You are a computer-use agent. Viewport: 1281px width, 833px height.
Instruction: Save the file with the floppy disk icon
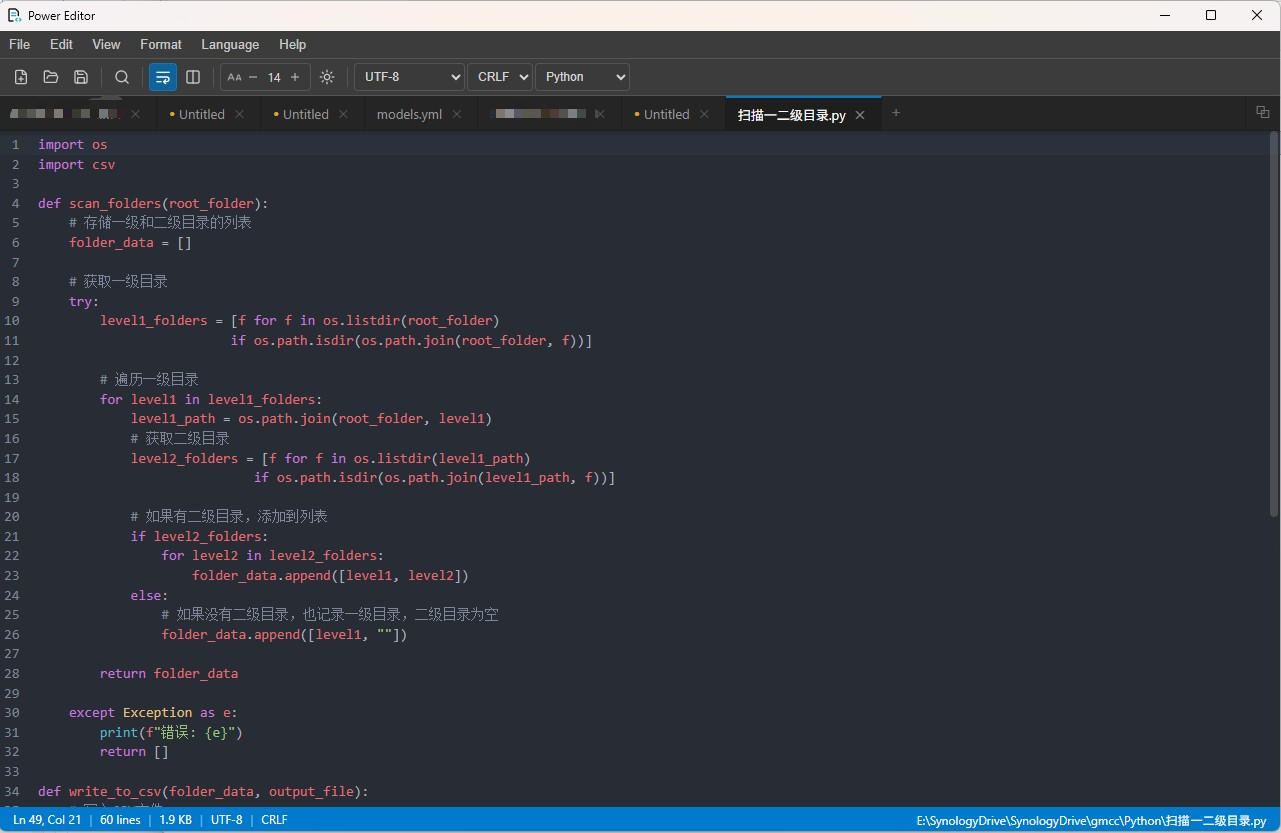(x=81, y=77)
